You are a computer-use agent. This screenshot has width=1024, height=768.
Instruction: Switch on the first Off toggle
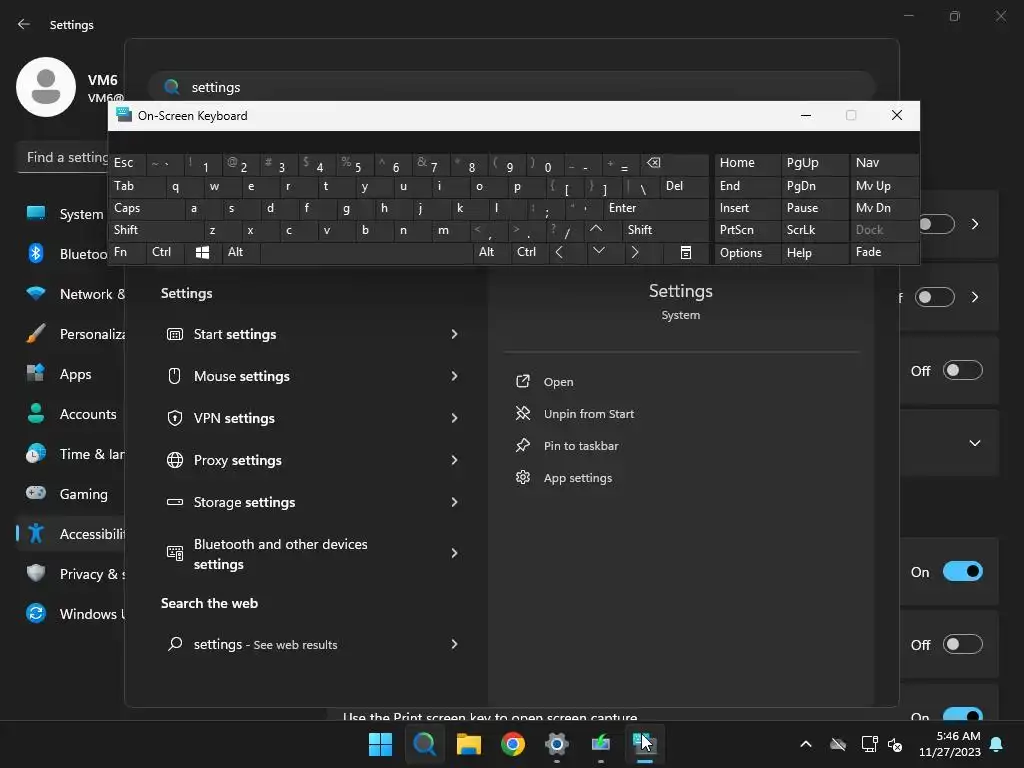[x=963, y=370]
